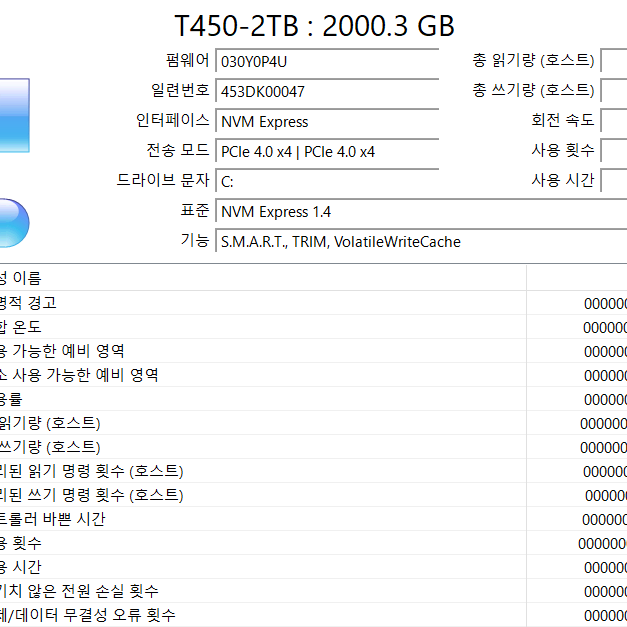Click the standard field NVM Express 1.4
Image resolution: width=627 pixels, height=627 pixels.
coord(420,212)
